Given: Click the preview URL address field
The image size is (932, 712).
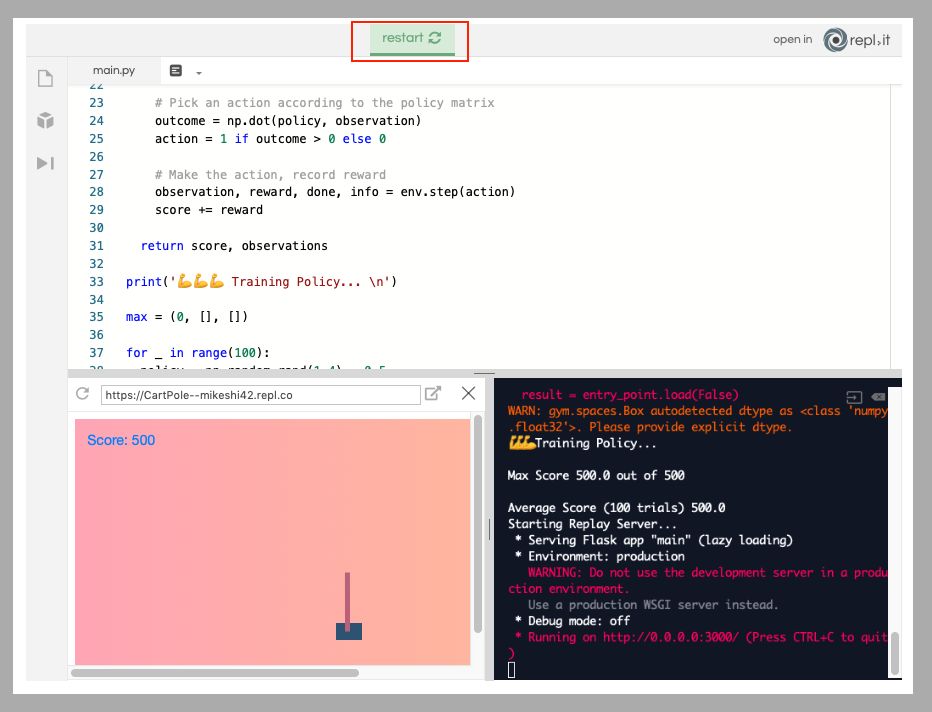Looking at the screenshot, I should (260, 395).
